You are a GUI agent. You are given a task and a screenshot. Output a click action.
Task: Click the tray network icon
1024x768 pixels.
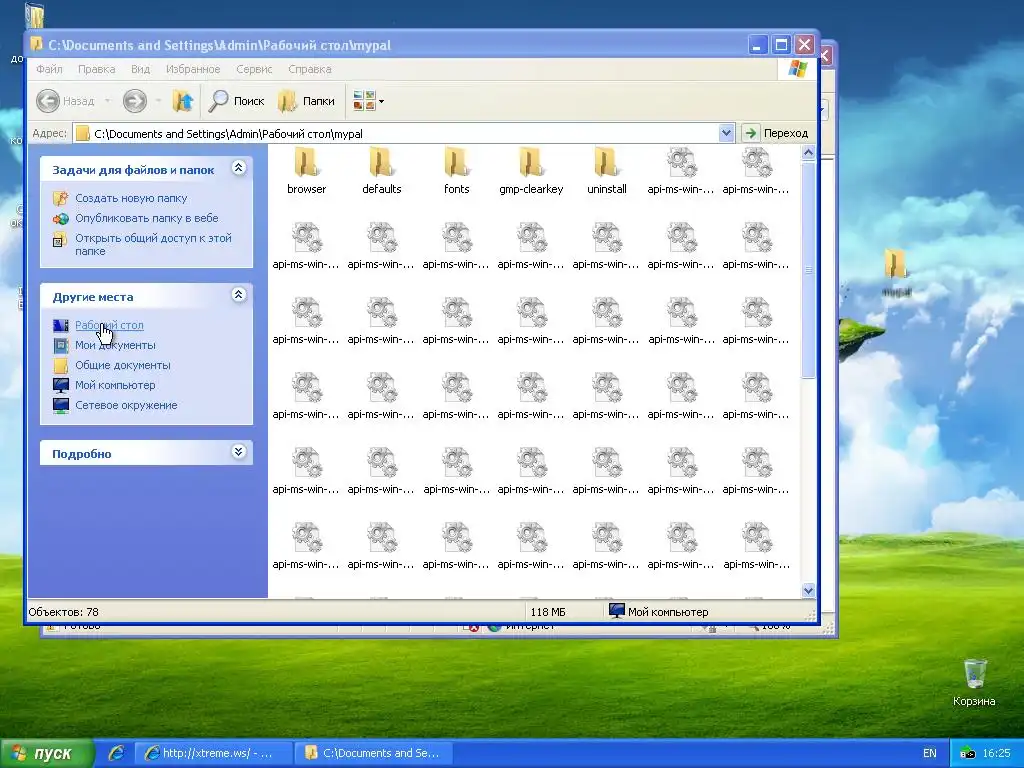click(x=967, y=753)
